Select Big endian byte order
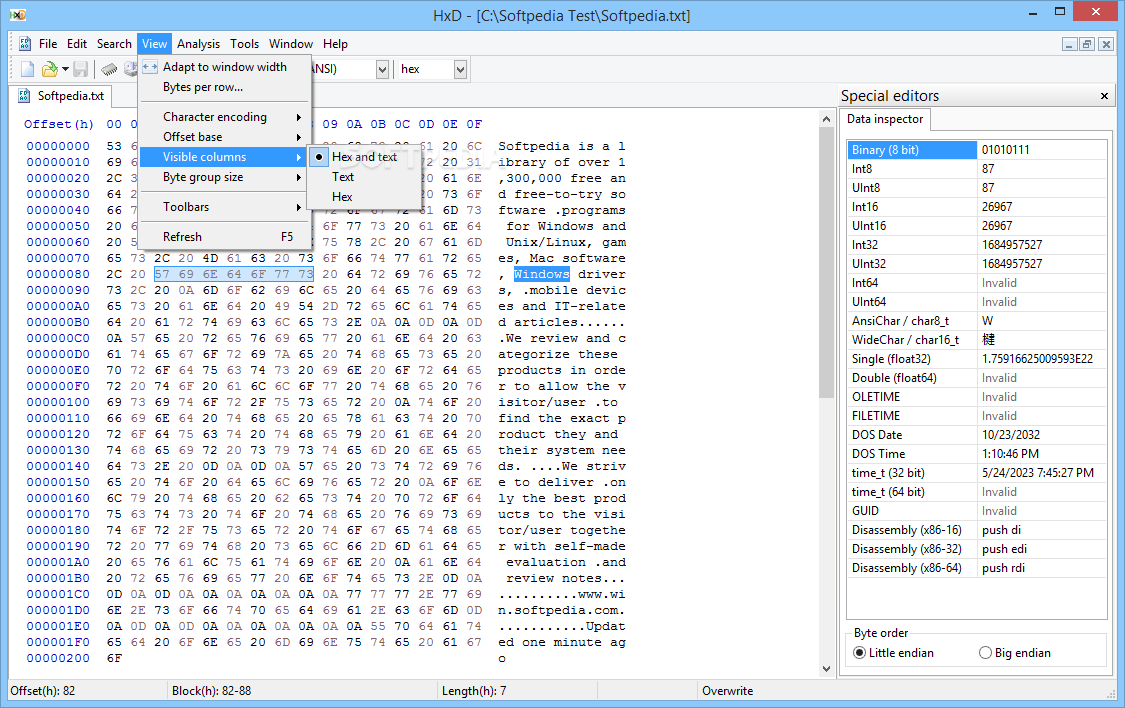Screen dimensions: 1125x708 click(x=1015, y=653)
